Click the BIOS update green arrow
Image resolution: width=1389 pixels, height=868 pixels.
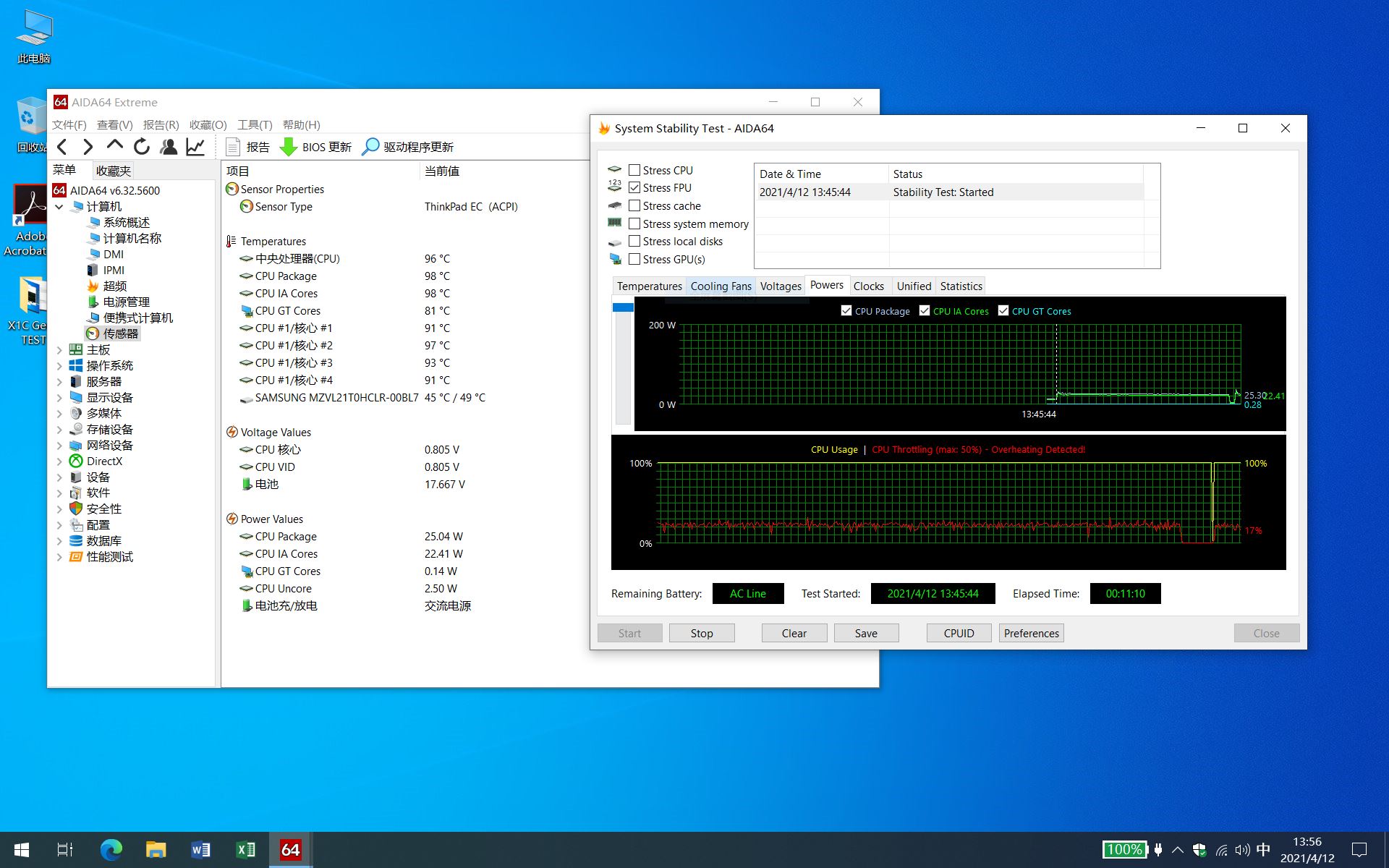click(x=289, y=147)
